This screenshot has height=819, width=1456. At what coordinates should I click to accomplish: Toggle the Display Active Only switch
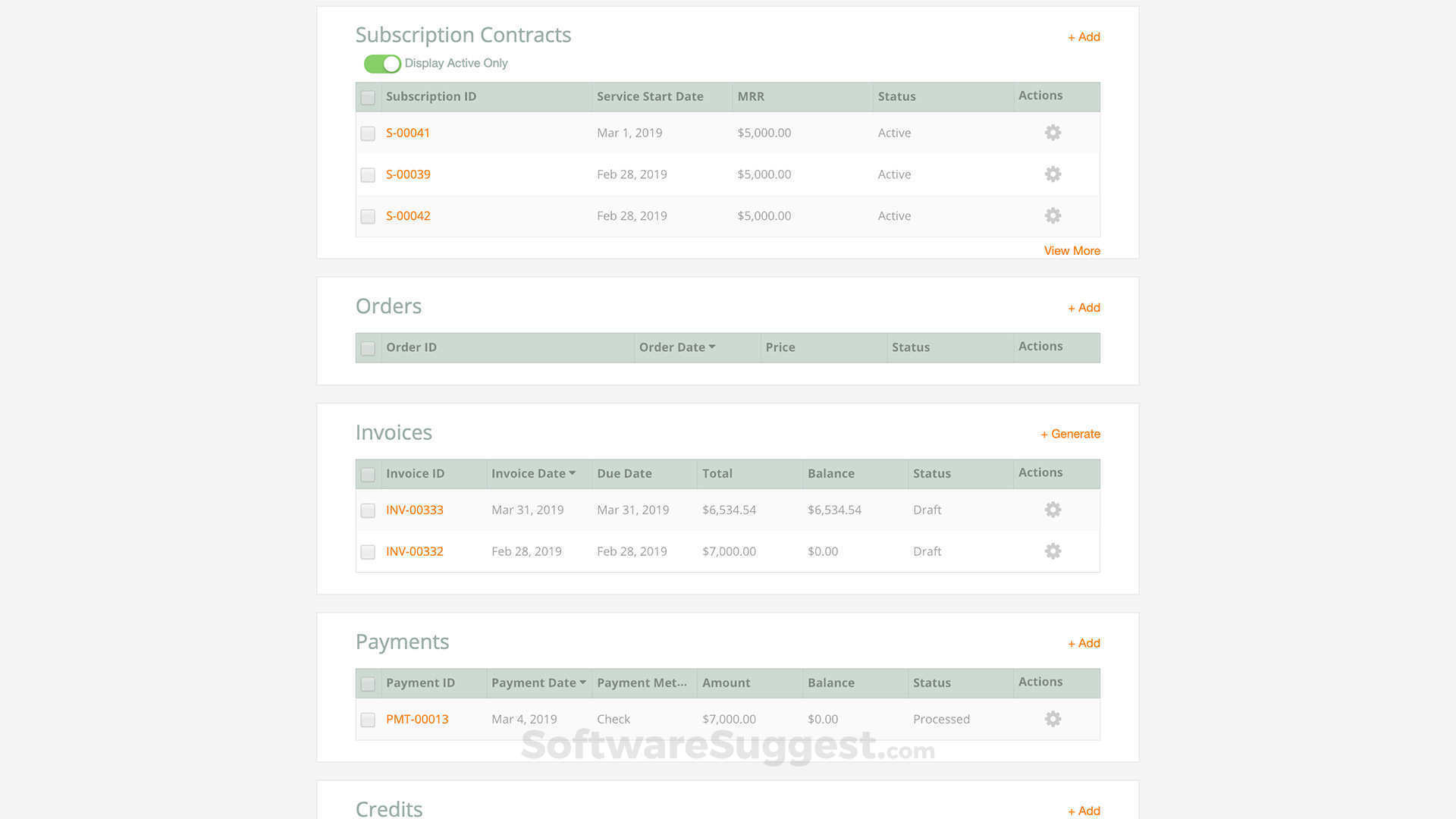coord(382,64)
